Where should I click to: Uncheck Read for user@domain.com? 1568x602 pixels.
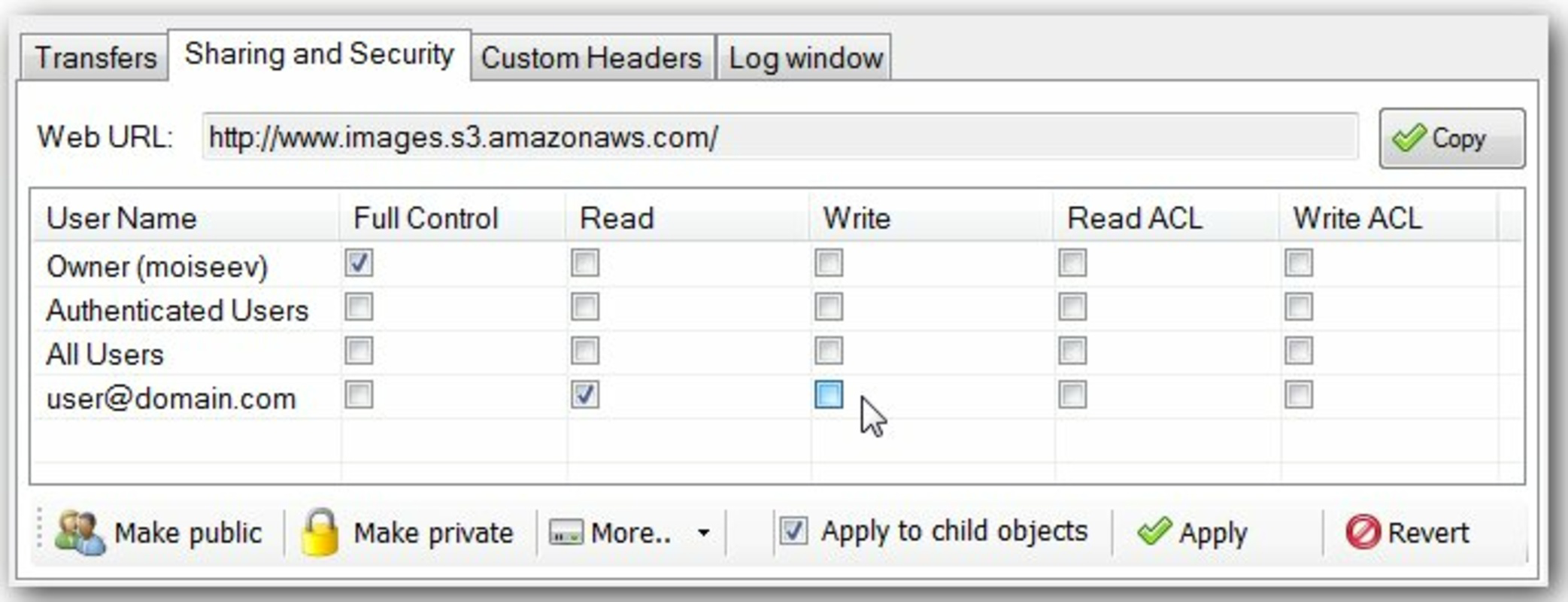click(x=585, y=394)
